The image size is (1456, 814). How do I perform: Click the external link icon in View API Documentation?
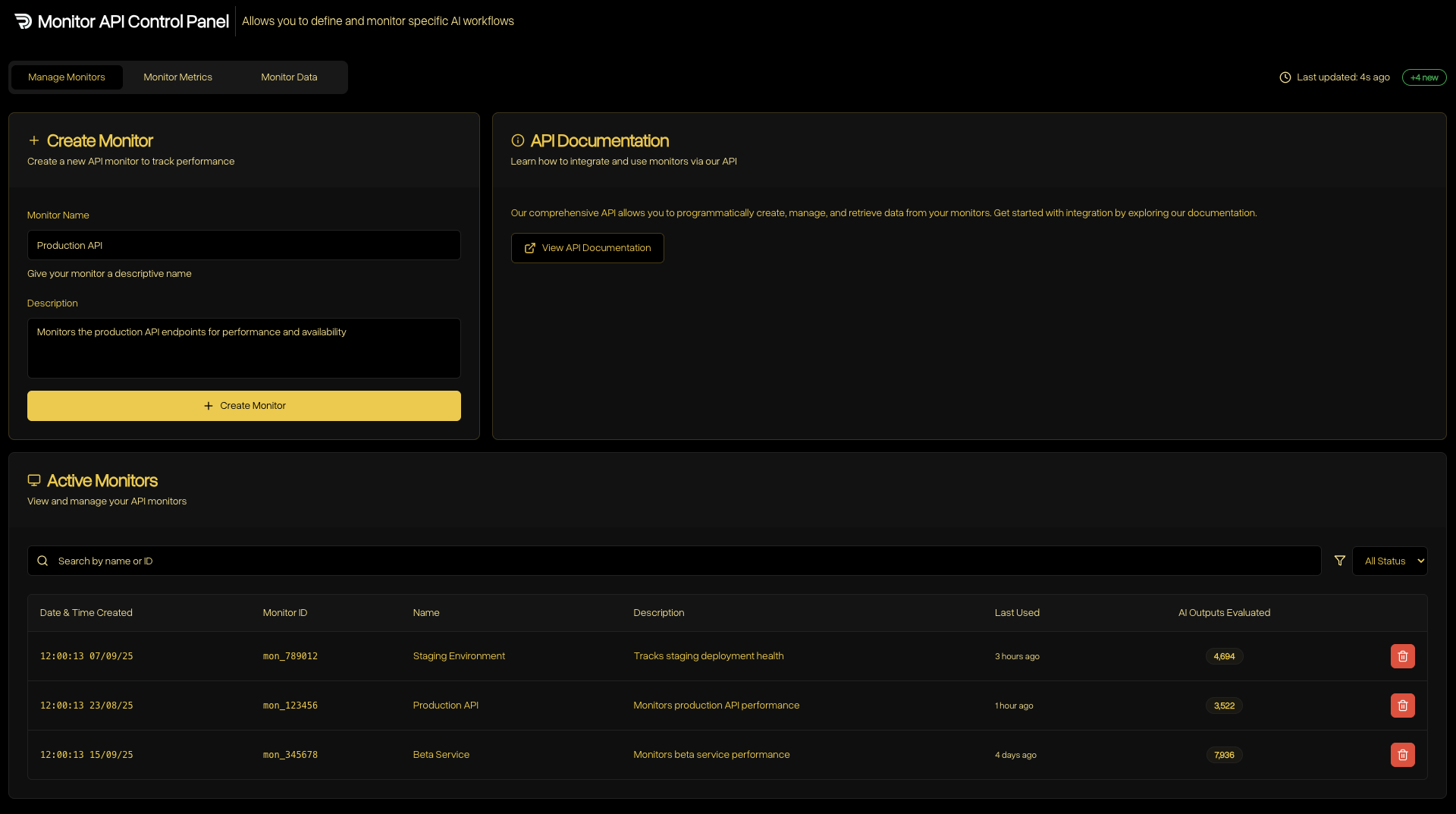[x=530, y=247]
